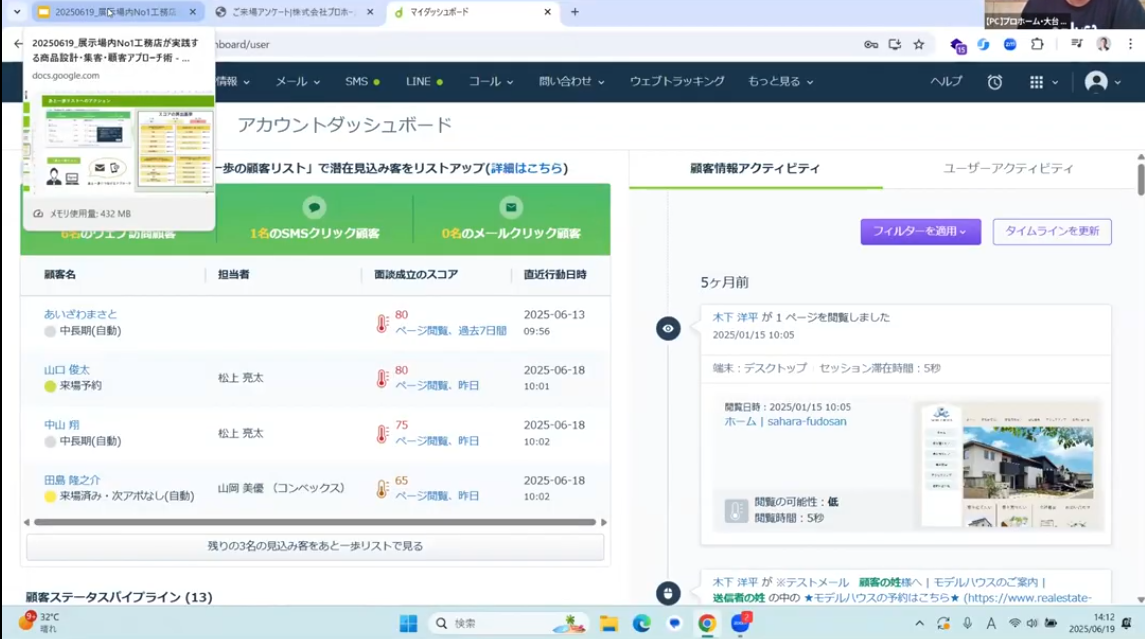Screen dimensions: 1145x639
Task: Open the フィルターを適用 dropdown
Action: [920, 232]
